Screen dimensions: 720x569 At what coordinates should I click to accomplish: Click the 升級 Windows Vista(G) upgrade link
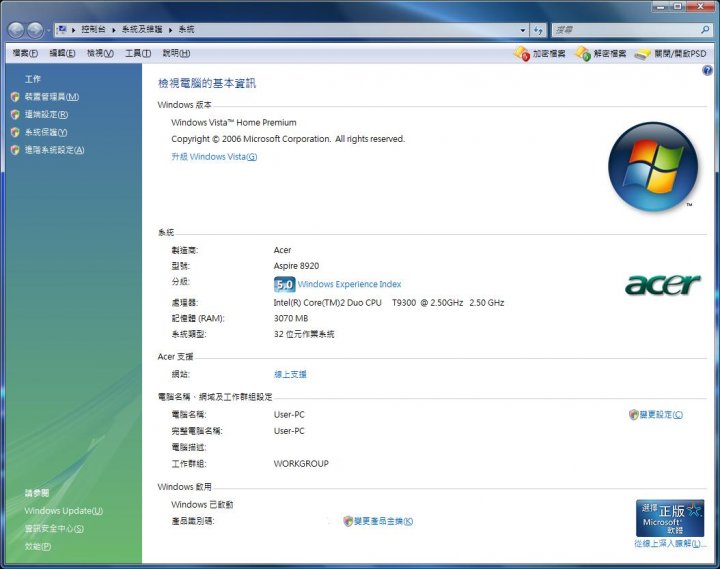214,157
